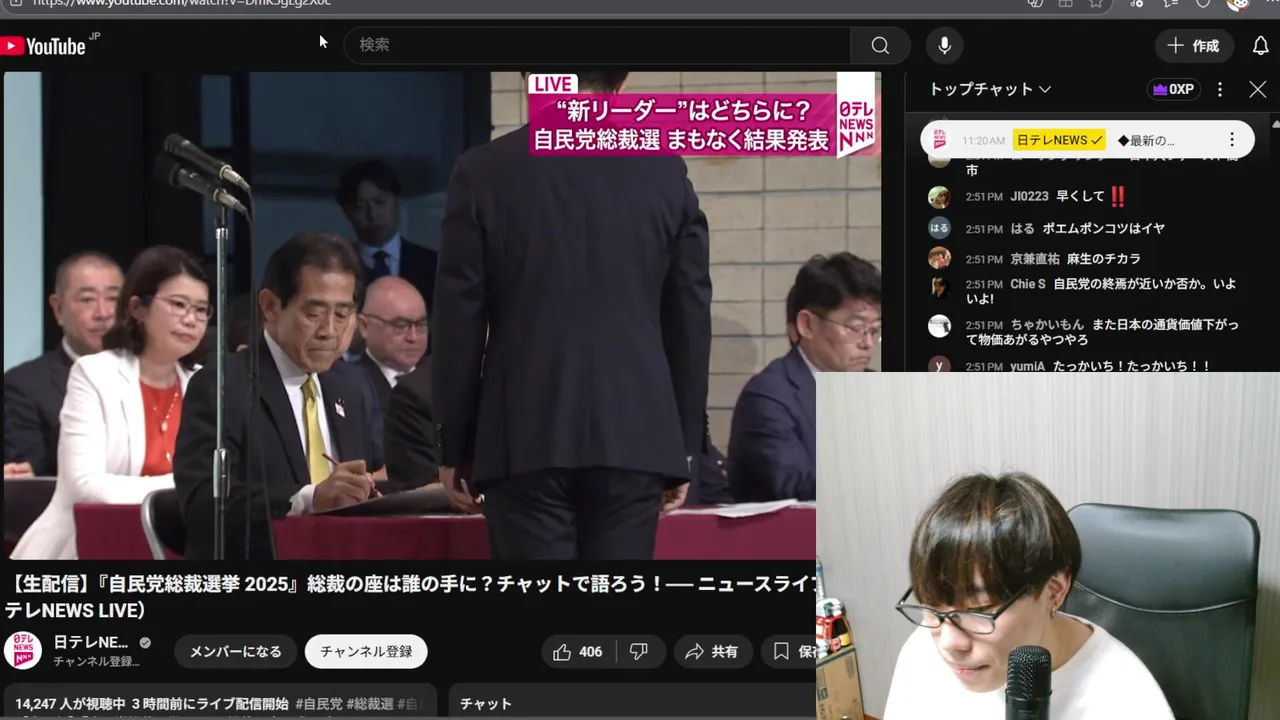Screen dimensions: 1280x720
Task: Open the 日テレNE... channel name link
Action: pyautogui.click(x=91, y=642)
